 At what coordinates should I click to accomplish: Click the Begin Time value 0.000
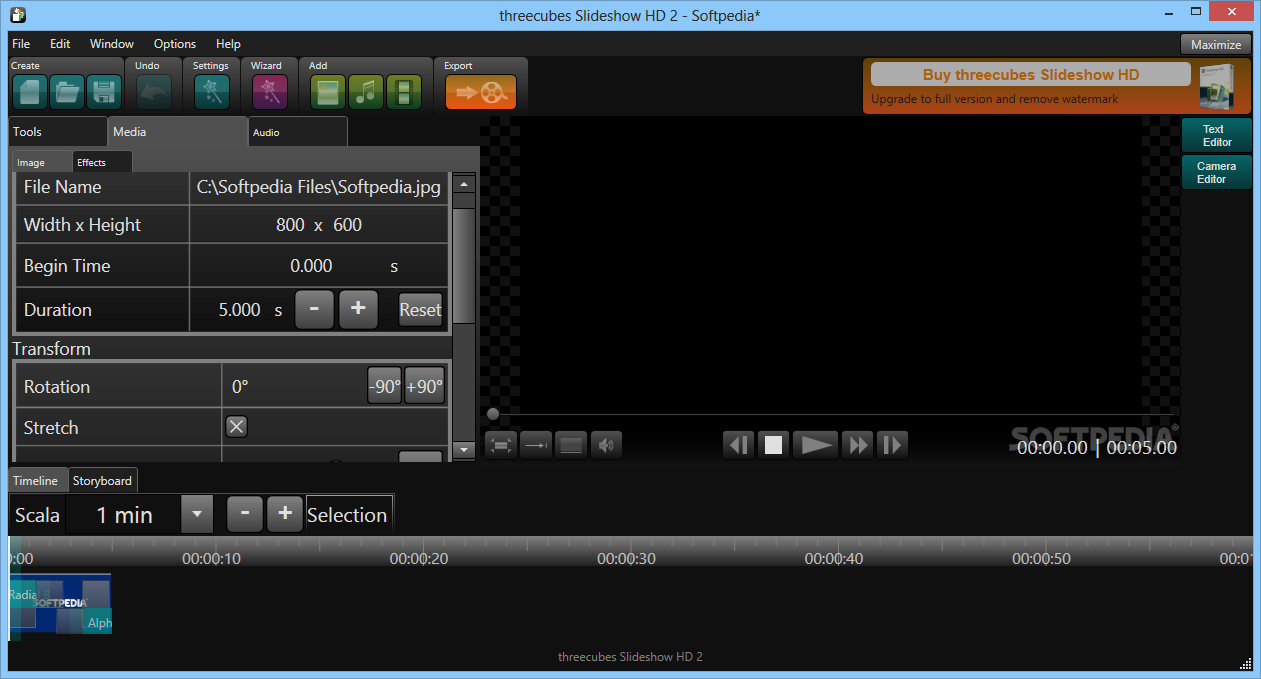point(311,266)
